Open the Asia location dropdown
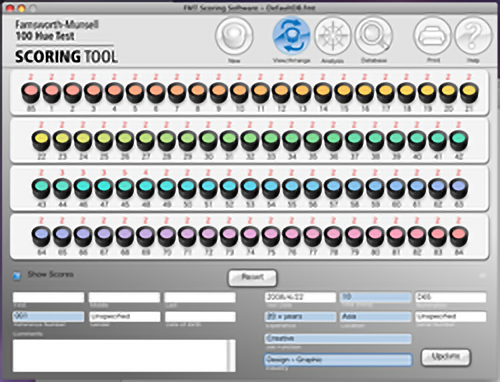 coord(375,316)
